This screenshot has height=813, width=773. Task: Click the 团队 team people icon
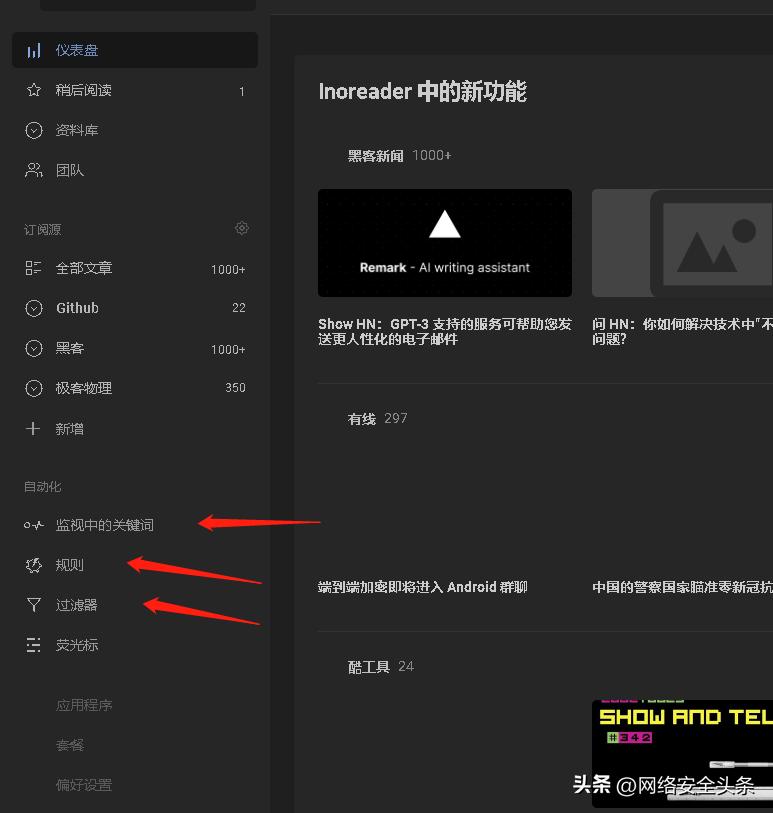34,170
